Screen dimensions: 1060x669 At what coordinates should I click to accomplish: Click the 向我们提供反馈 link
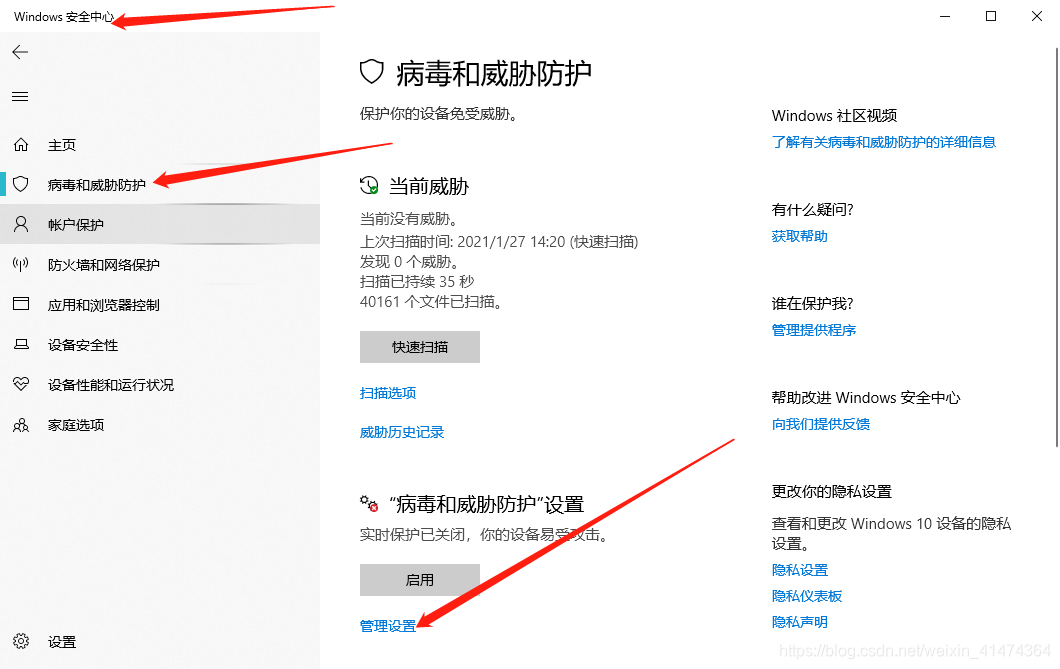821,424
